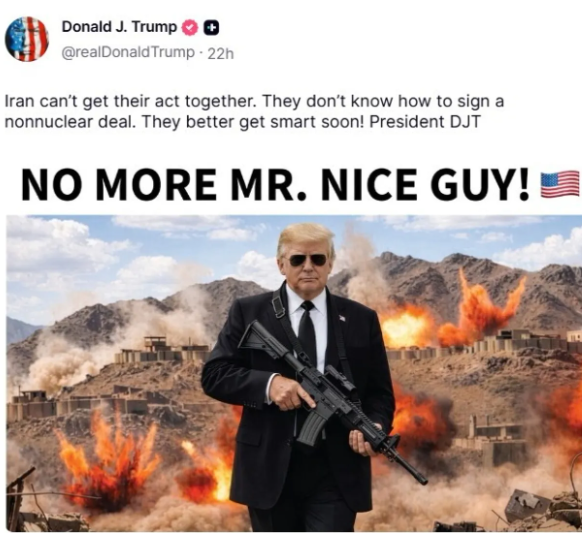The height and width of the screenshot is (533, 582).
Task: Click the aviator sunglasses in the image
Action: (308, 260)
